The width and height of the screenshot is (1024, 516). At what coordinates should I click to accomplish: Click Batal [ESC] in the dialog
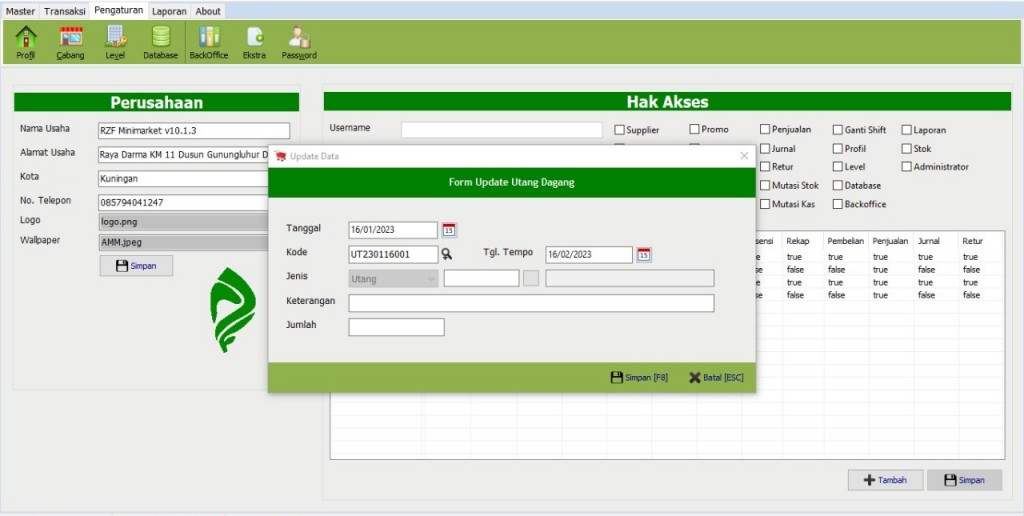tap(716, 378)
